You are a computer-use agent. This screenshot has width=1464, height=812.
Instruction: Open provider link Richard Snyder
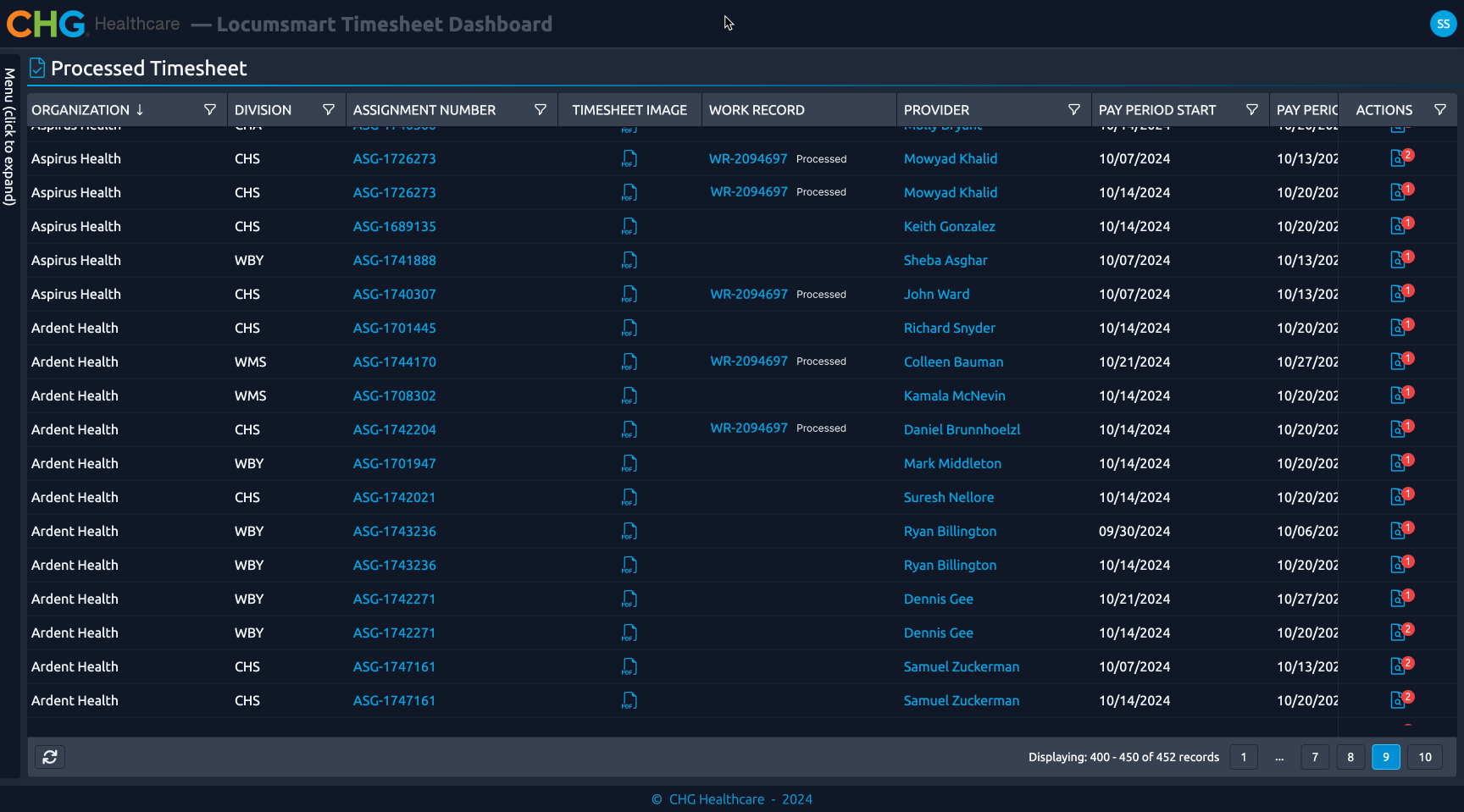950,329
